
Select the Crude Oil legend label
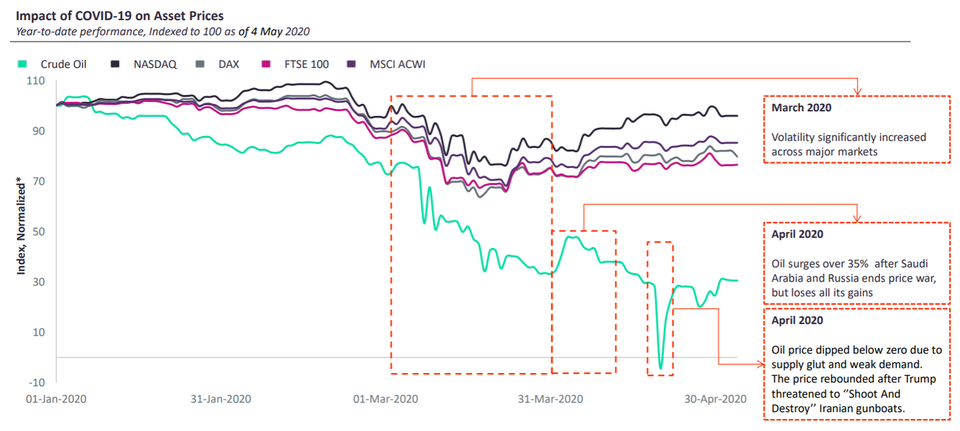click(65, 64)
